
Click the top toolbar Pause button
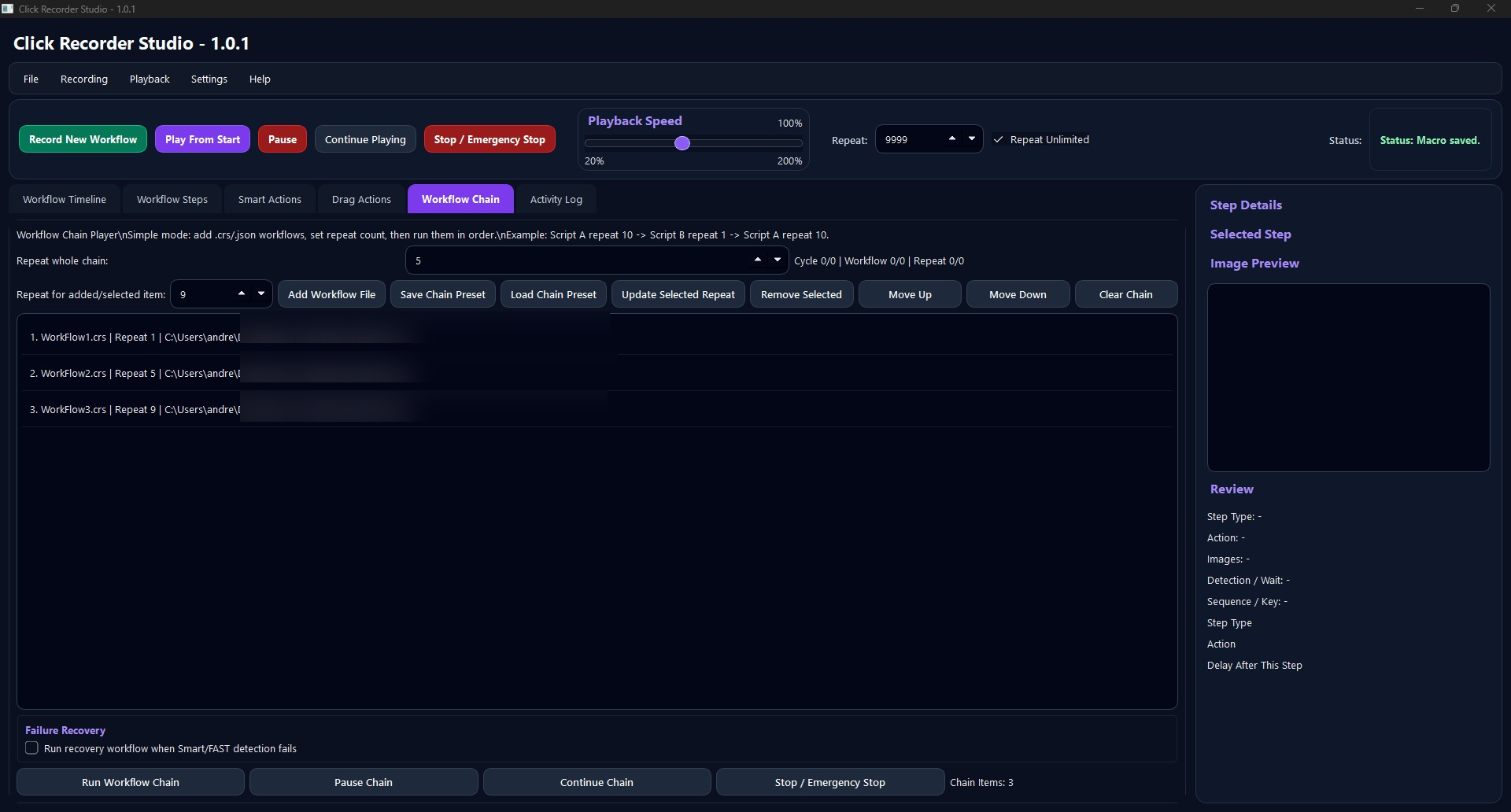tap(283, 139)
